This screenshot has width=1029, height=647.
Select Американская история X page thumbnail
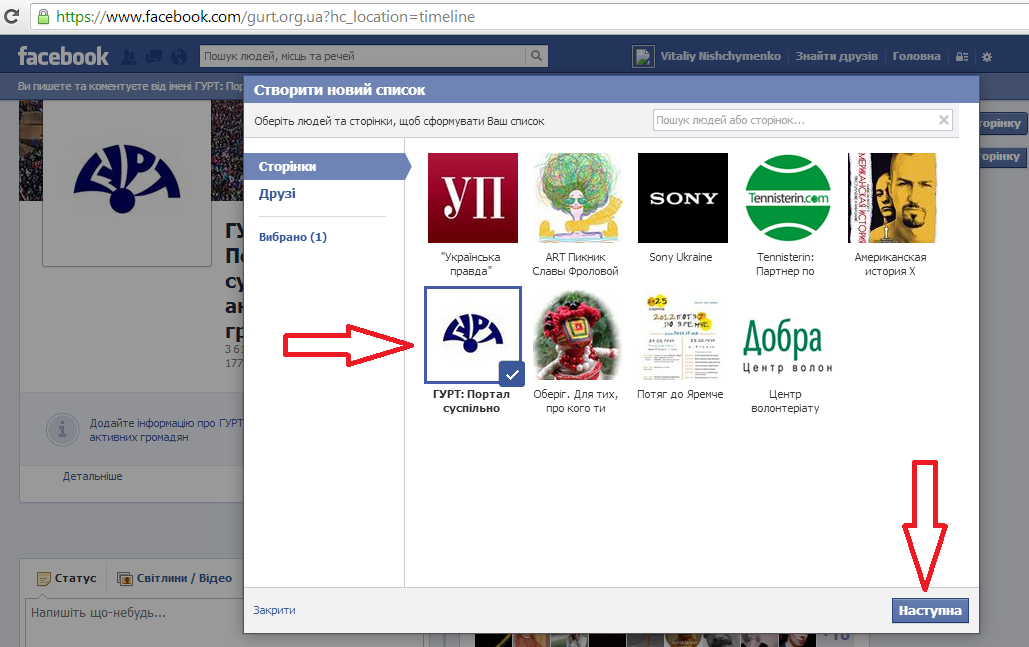pyautogui.click(x=892, y=198)
